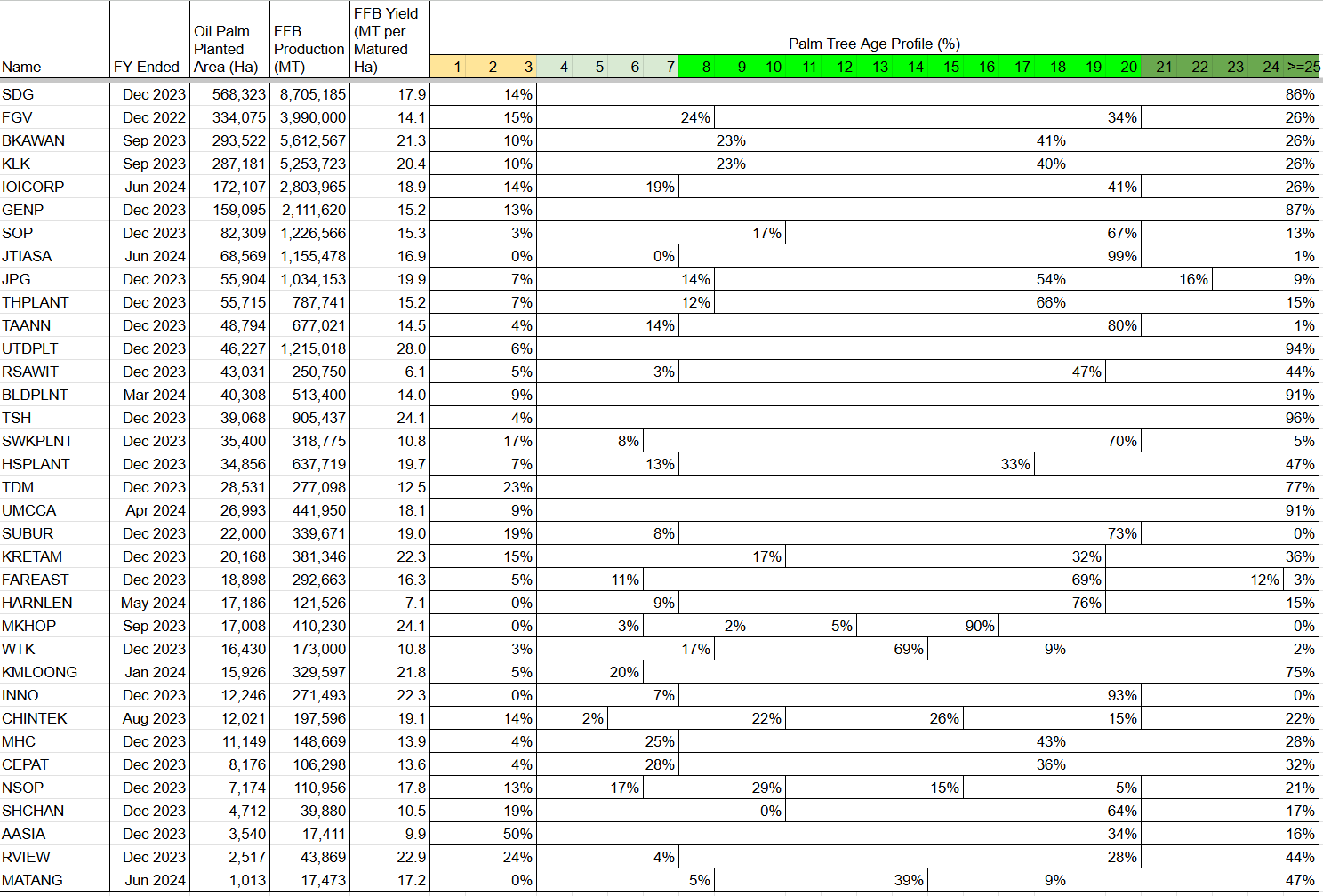Select BLDPLNT fiscal year Mar 2024
The width and height of the screenshot is (1323, 896).
pos(150,395)
